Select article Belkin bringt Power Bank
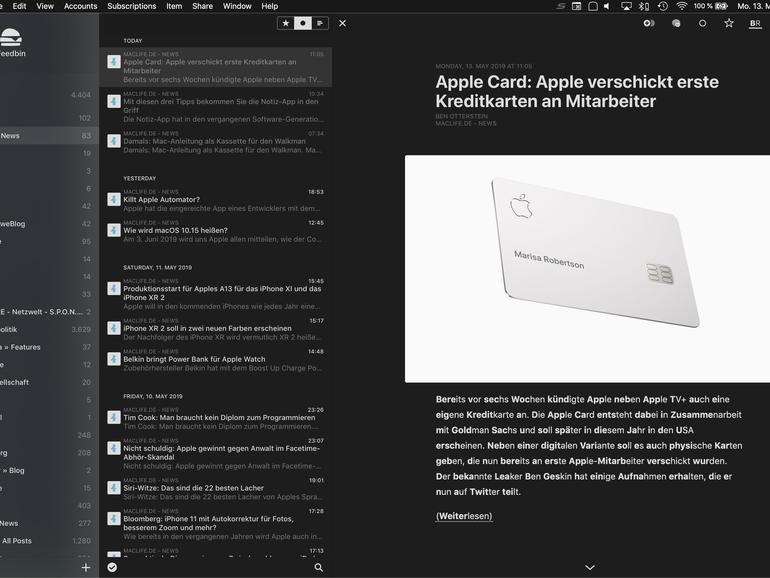770x578 pixels. pos(216,359)
